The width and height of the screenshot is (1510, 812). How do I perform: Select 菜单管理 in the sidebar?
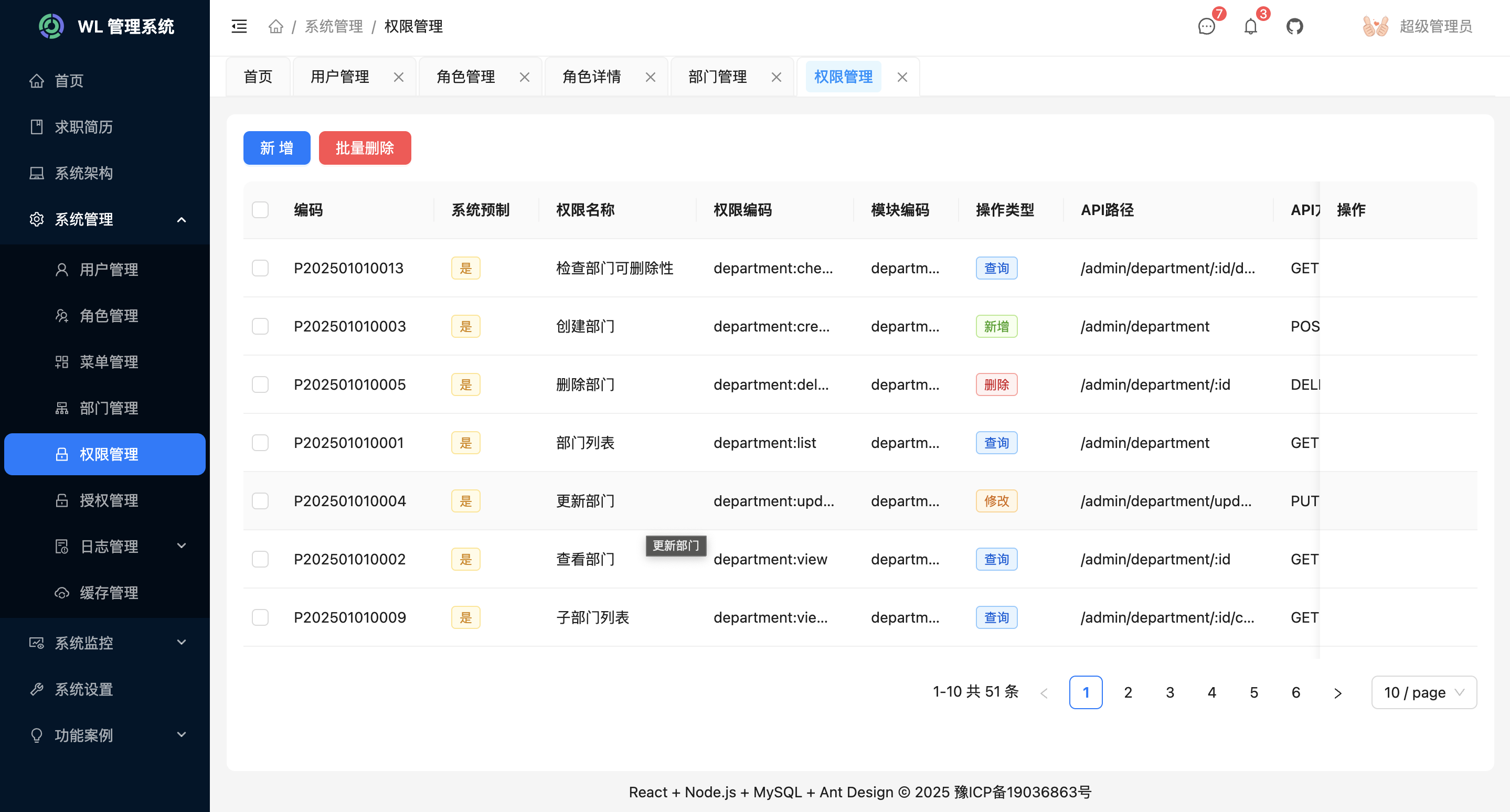click(x=109, y=361)
